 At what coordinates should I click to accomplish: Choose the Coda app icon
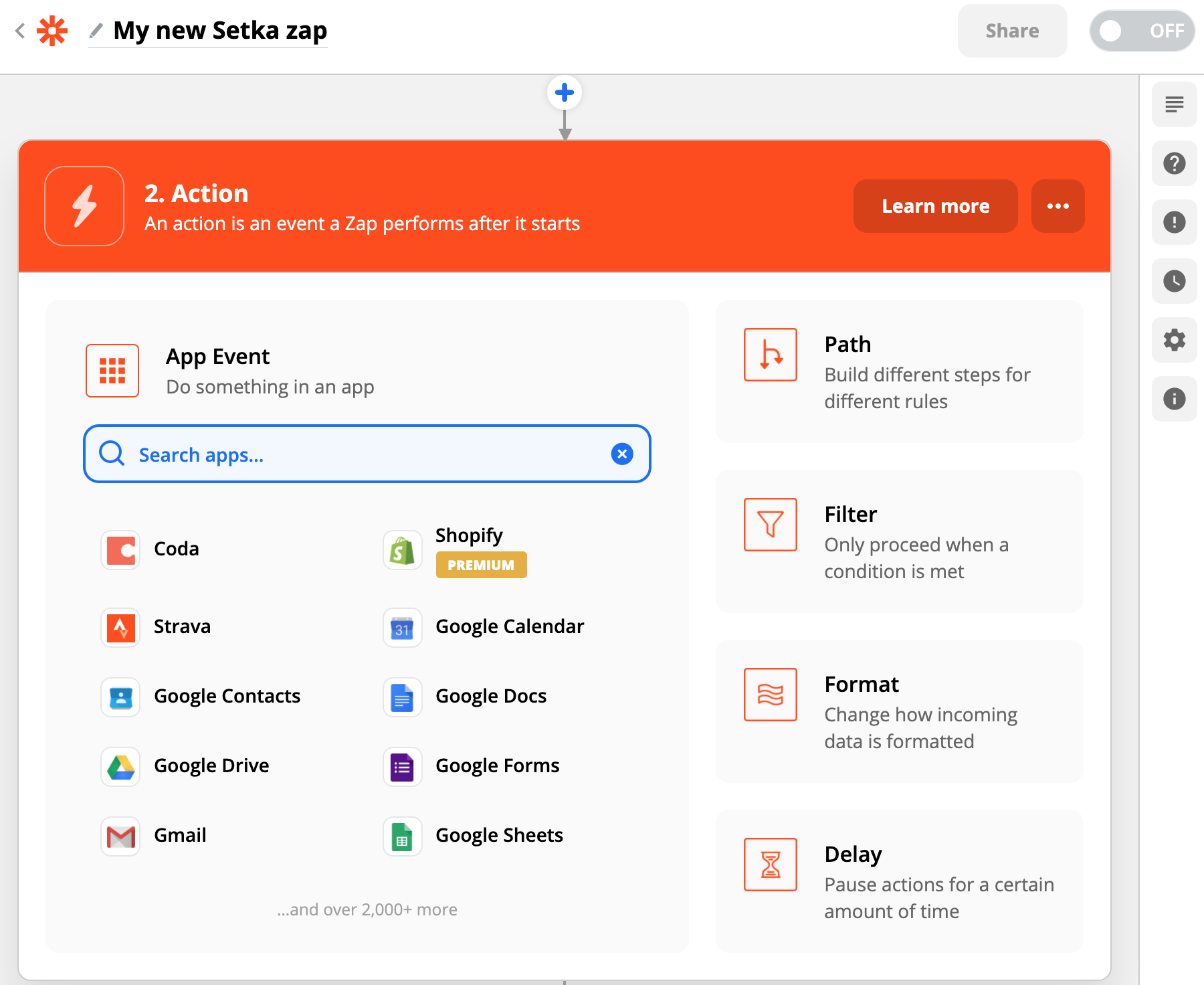(120, 550)
